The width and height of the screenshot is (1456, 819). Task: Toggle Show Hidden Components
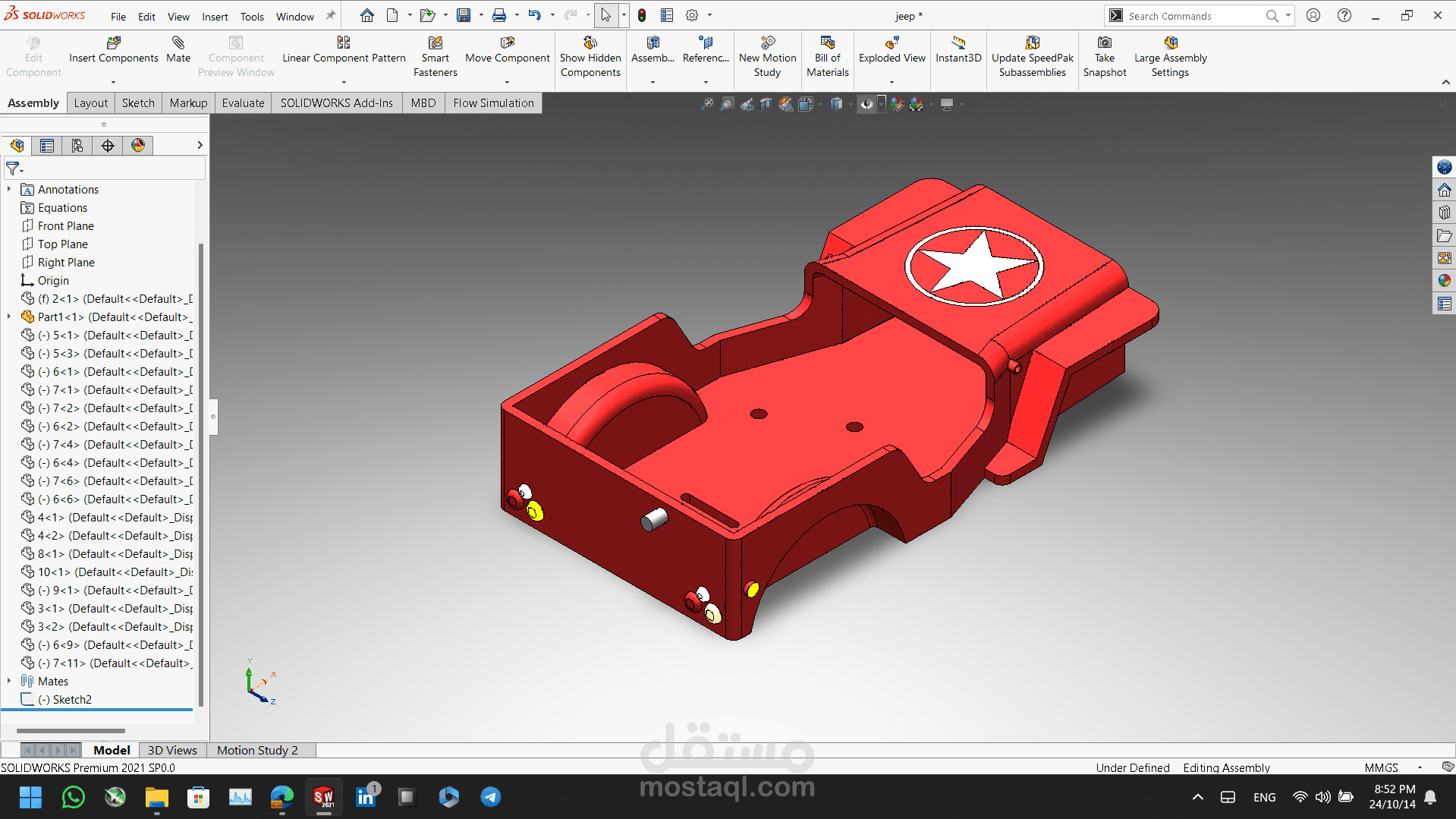pos(590,43)
